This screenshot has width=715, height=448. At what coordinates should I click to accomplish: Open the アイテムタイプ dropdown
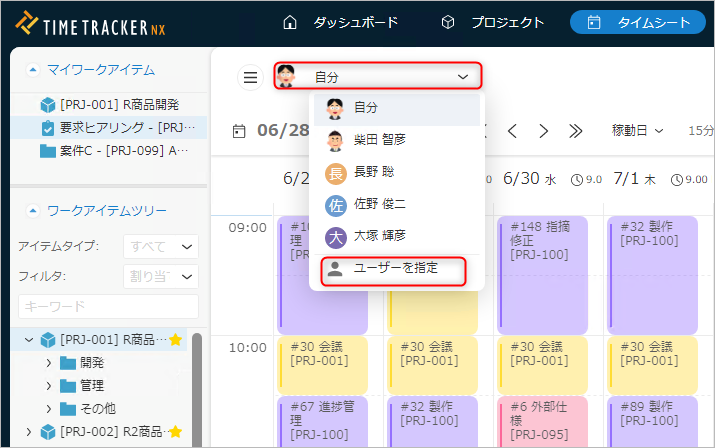[160, 247]
